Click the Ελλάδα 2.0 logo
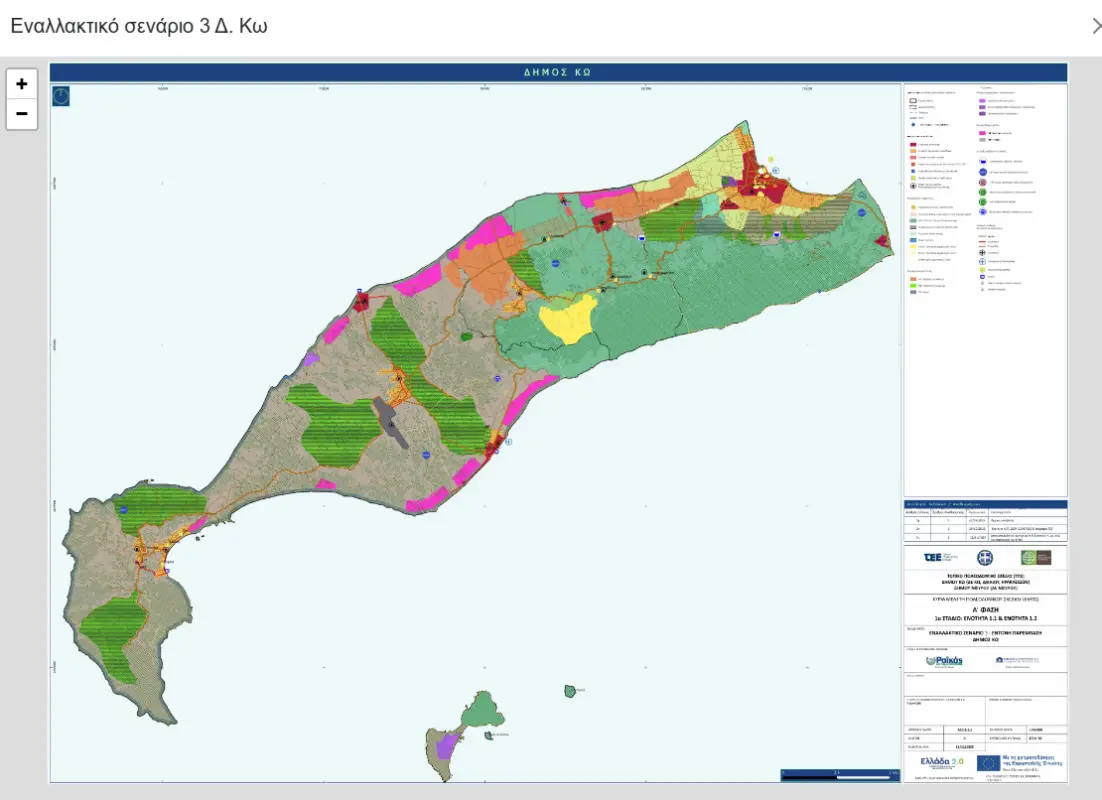Screen dimensions: 1102x800 (942, 762)
